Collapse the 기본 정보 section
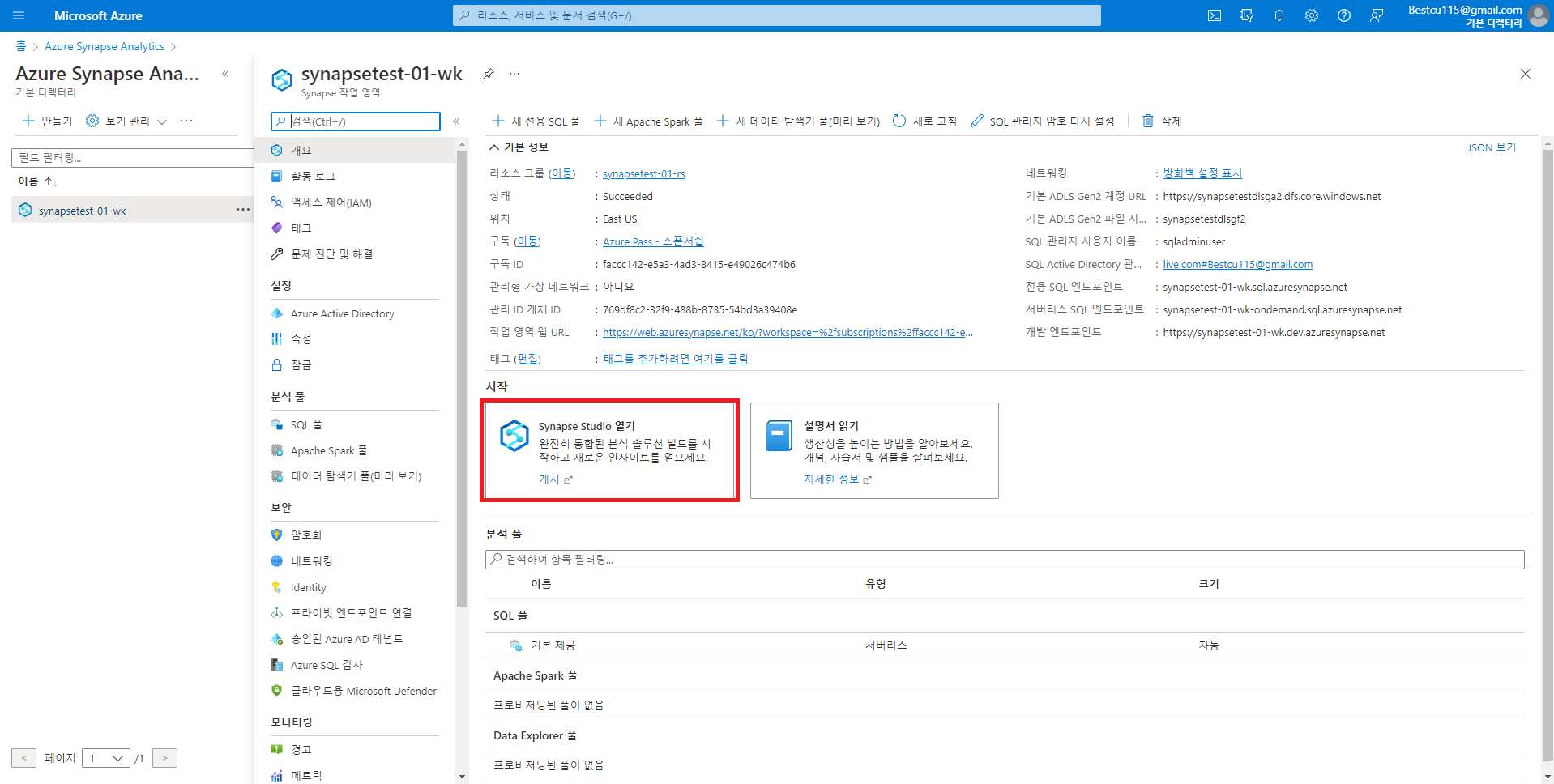1554x784 pixels. pos(519,147)
